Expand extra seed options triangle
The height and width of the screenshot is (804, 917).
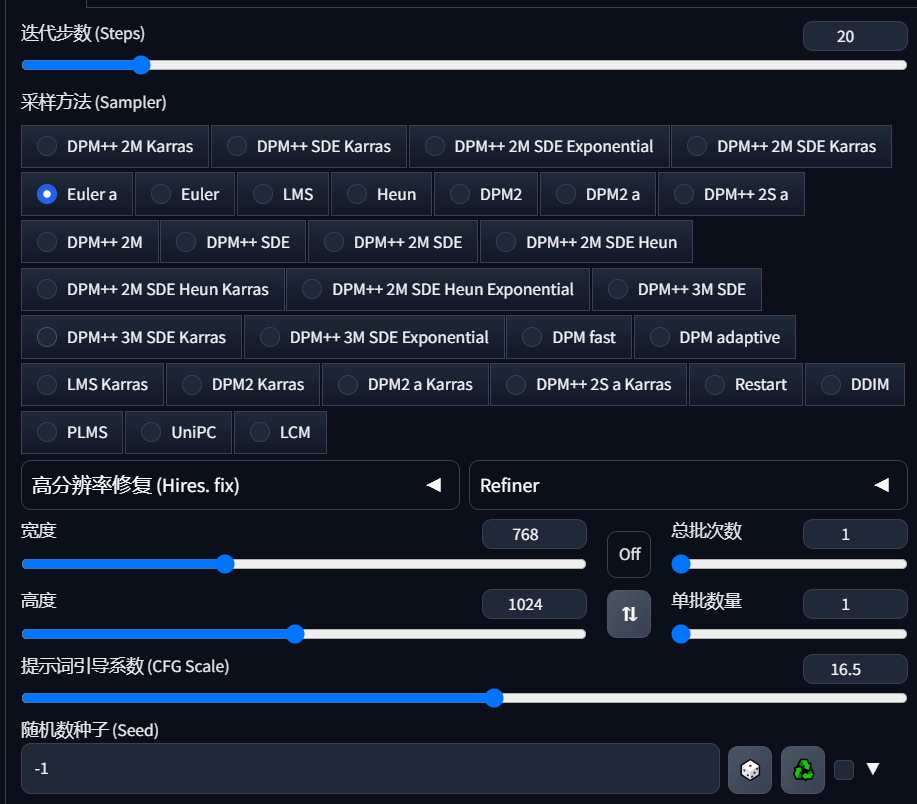pos(873,769)
